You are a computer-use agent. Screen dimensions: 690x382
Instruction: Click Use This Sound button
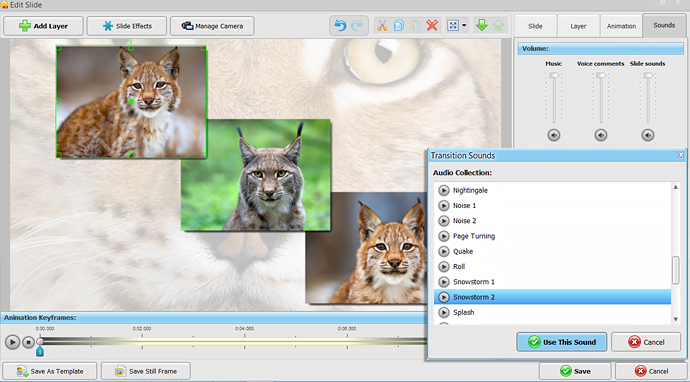562,342
